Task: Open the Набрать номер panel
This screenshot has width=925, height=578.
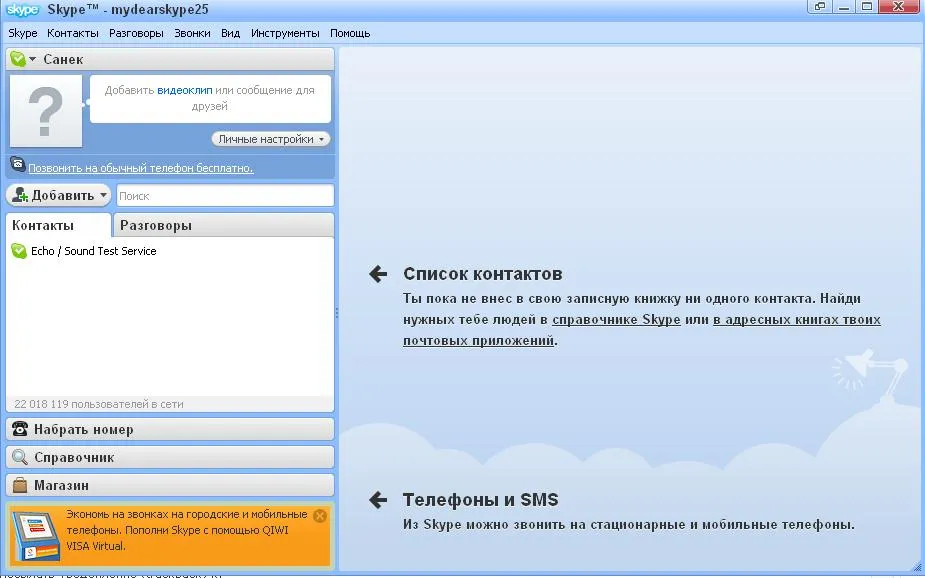Action: [x=170, y=429]
